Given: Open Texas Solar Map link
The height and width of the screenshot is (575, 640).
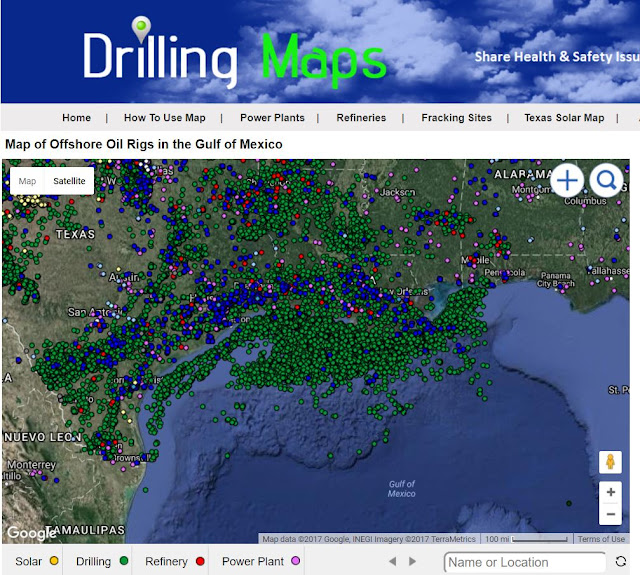Looking at the screenshot, I should pyautogui.click(x=564, y=118).
